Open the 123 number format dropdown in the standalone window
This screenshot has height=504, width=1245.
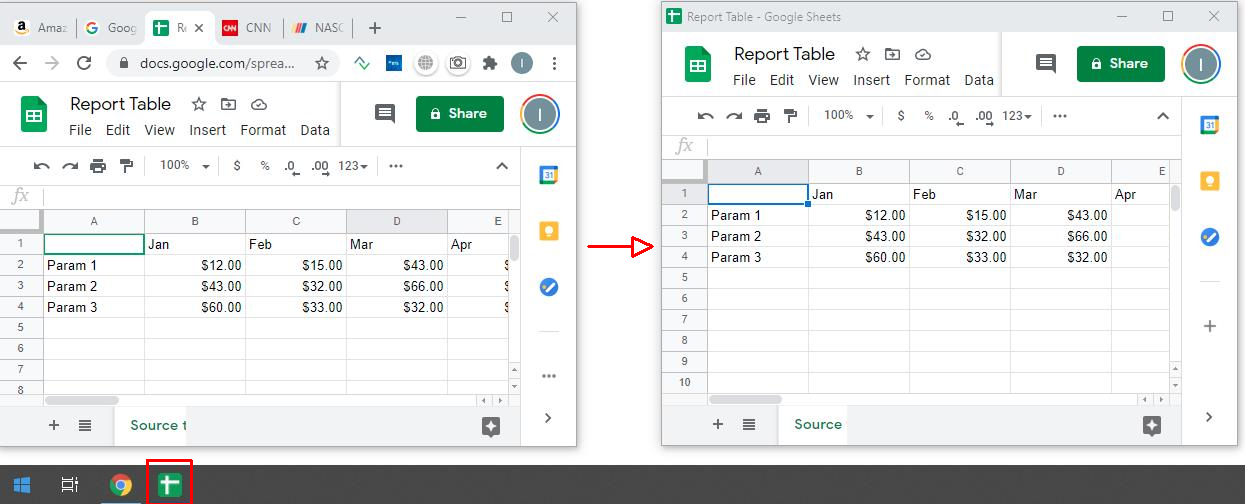coord(1017,116)
